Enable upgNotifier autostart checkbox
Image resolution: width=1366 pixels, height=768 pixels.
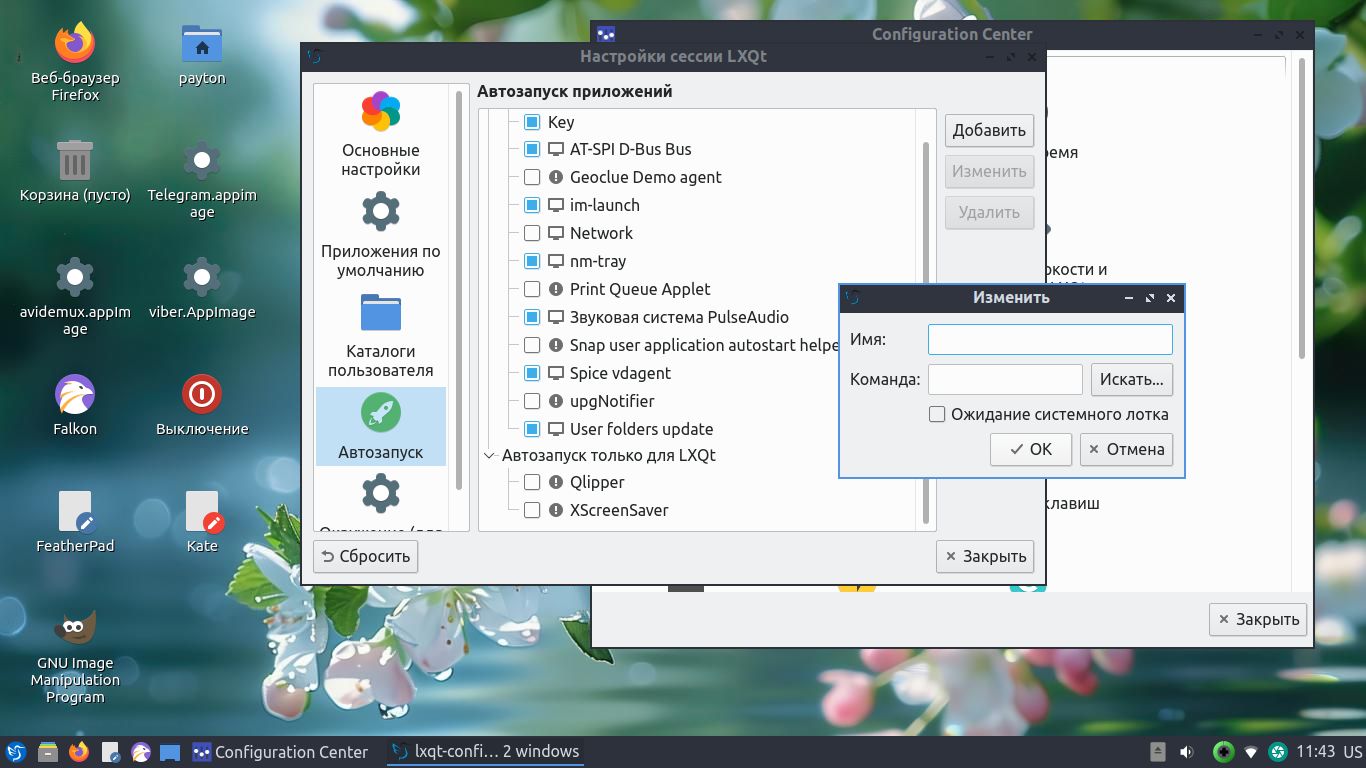[x=532, y=401]
